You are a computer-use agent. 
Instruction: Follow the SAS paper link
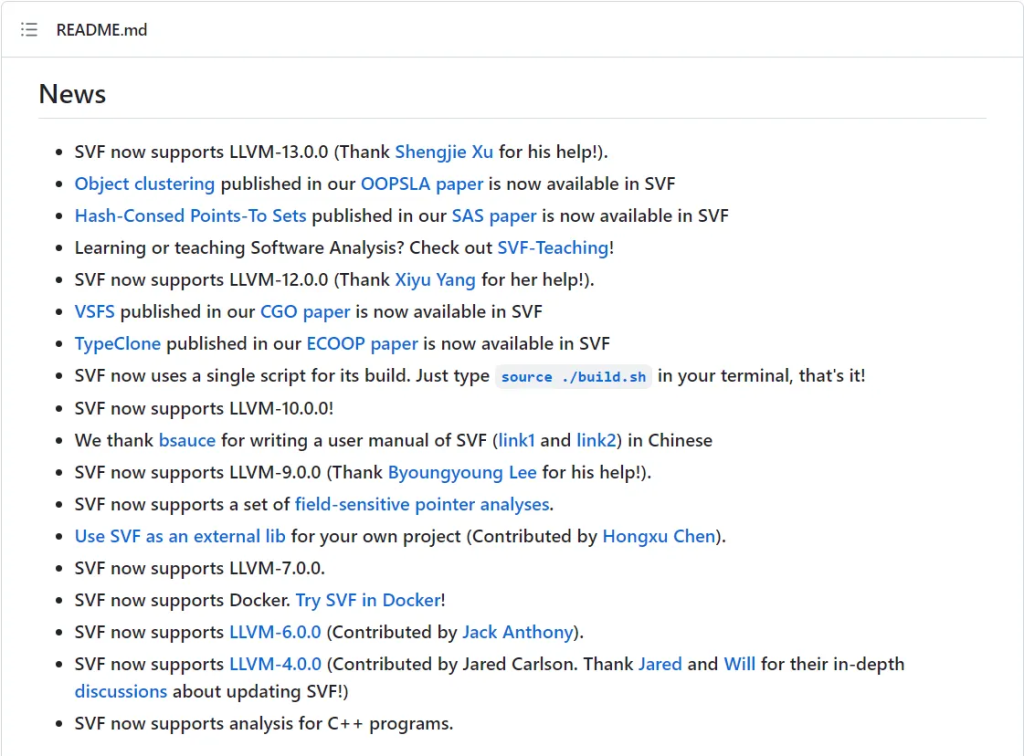[x=494, y=216]
